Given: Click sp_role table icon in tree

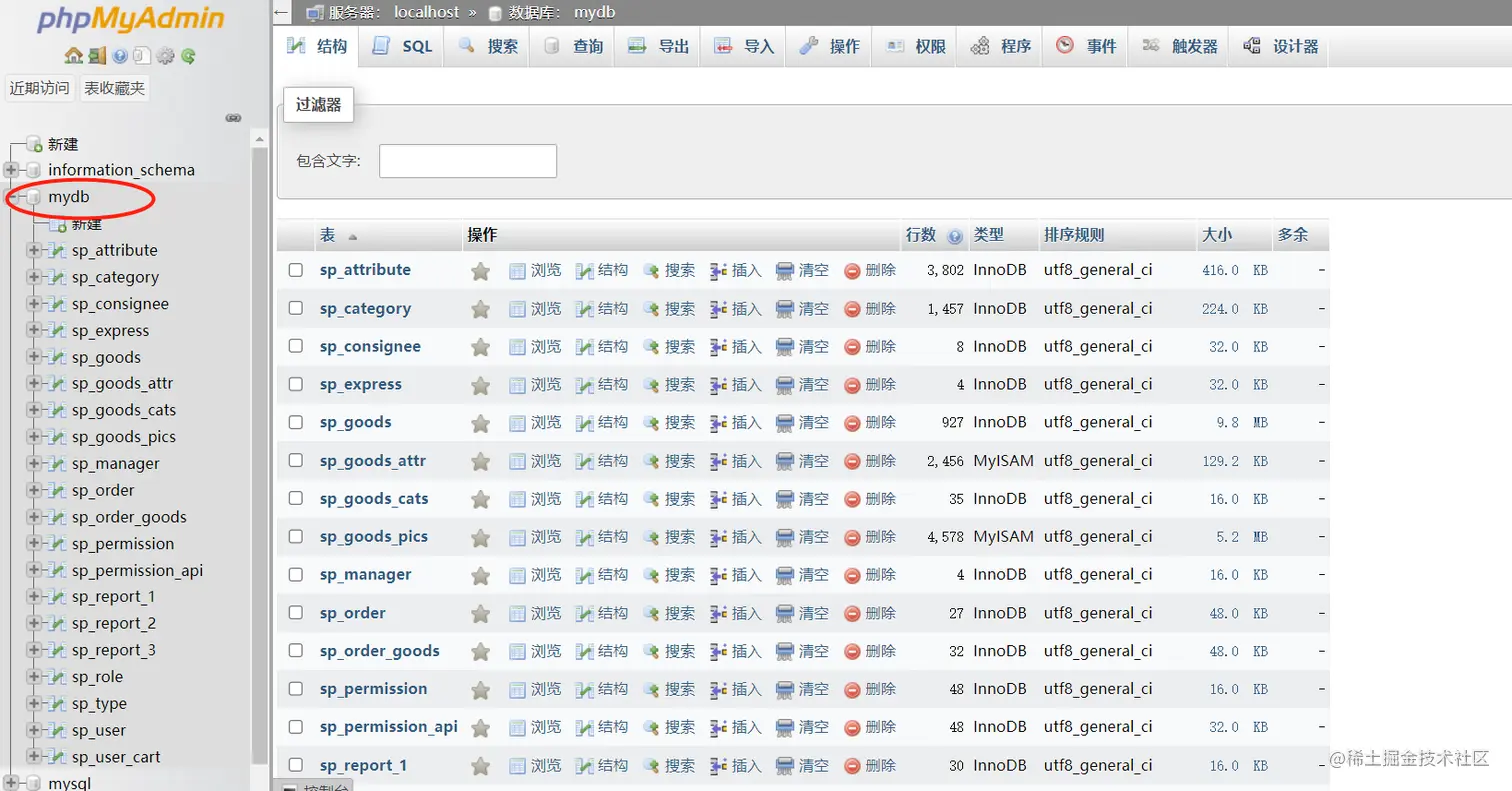Looking at the screenshot, I should click(58, 677).
